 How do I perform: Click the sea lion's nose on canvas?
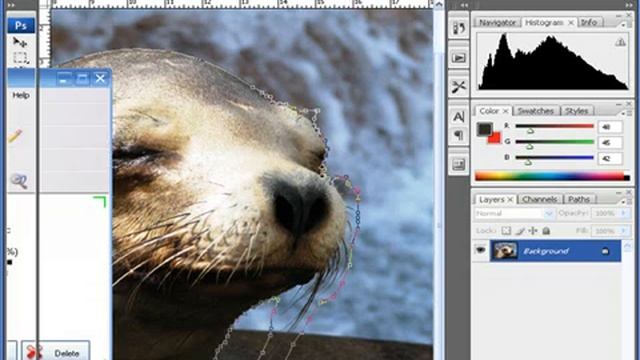pos(300,206)
